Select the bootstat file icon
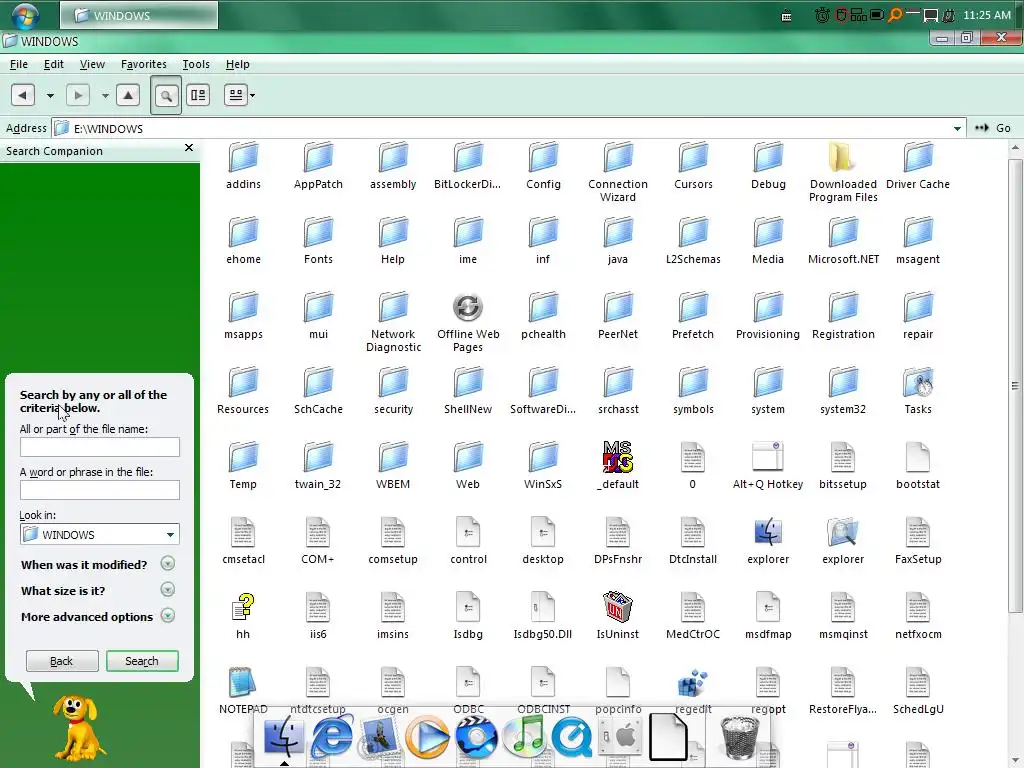Screen dimensions: 1024x768 (918, 456)
